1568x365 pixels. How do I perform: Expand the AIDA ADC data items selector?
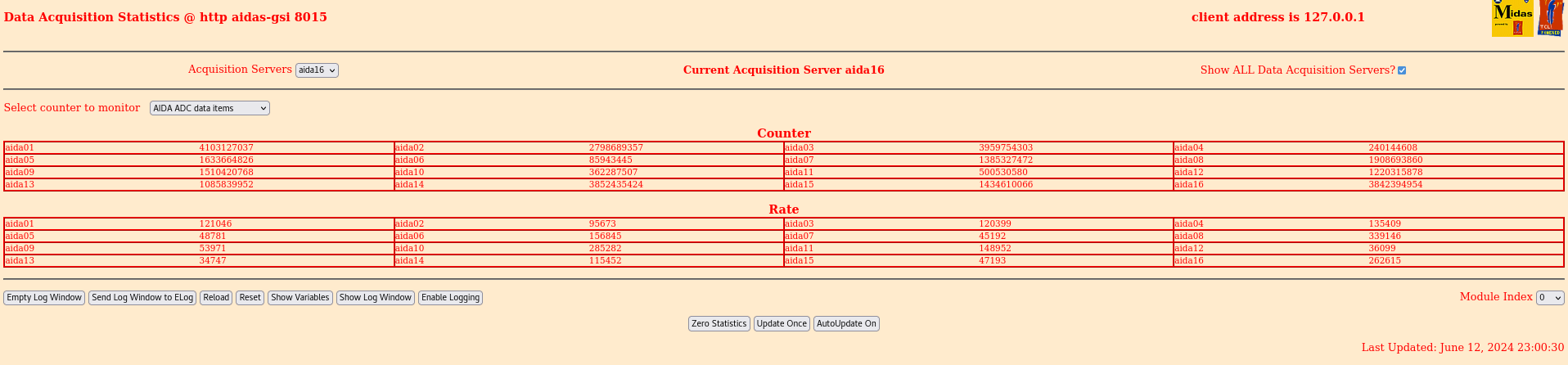tap(210, 108)
